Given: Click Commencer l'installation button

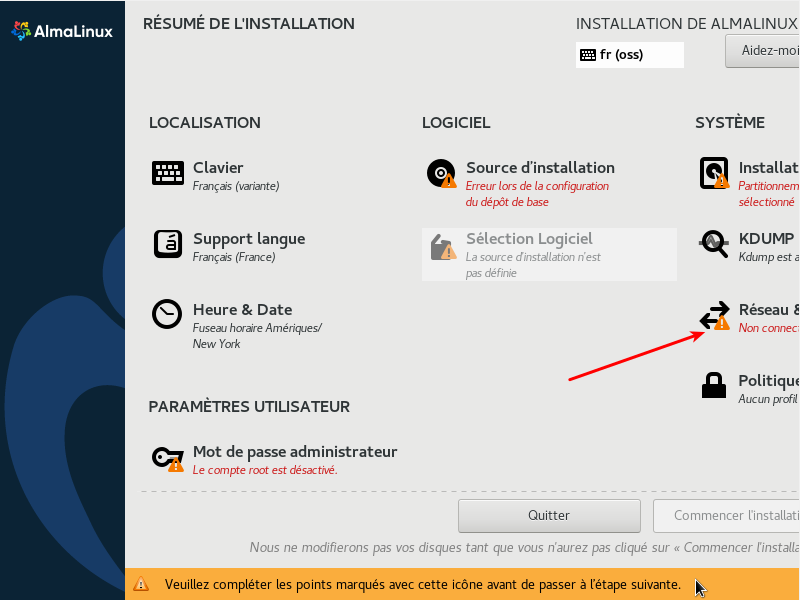Looking at the screenshot, I should click(x=726, y=516).
